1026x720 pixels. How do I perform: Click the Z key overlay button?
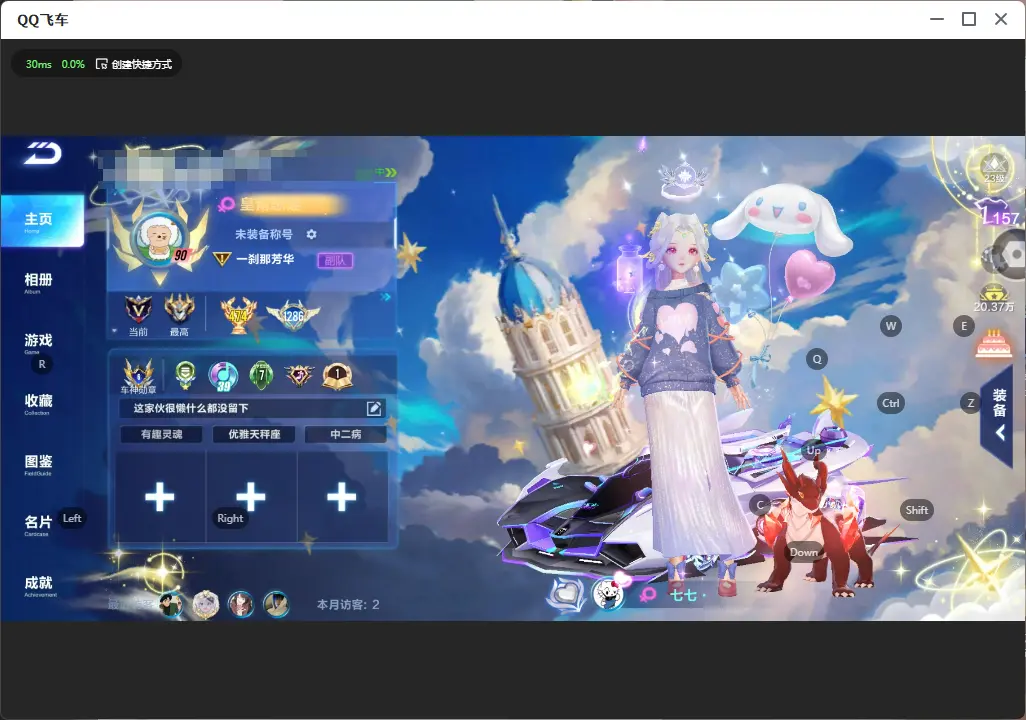click(971, 403)
